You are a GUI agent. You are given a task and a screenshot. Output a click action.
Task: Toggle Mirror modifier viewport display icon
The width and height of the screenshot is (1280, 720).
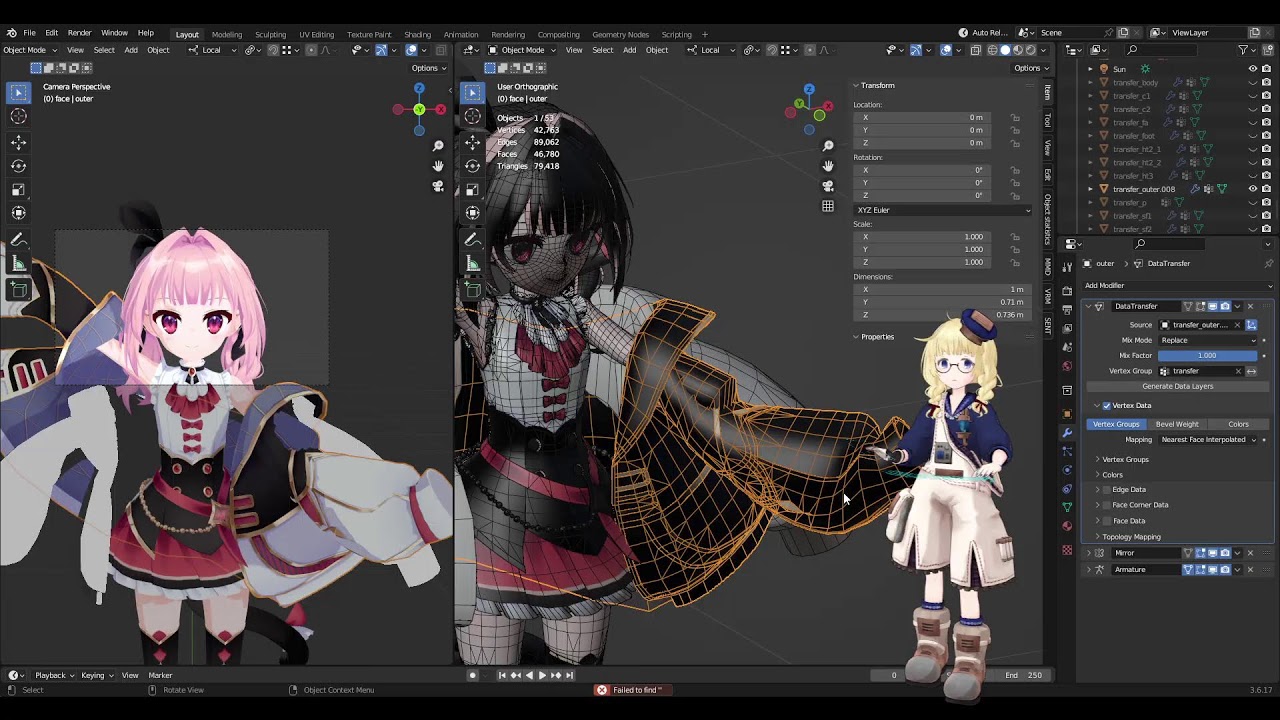click(1213, 553)
